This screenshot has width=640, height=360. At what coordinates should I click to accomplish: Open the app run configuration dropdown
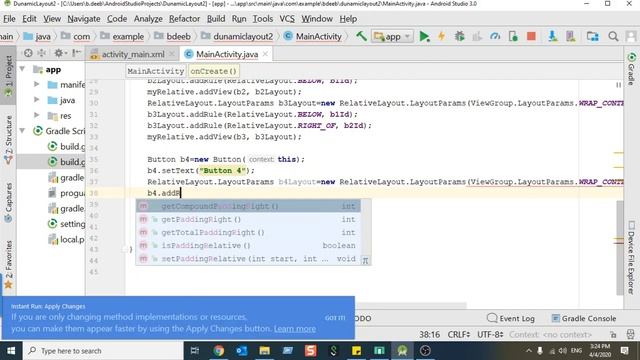[392, 36]
